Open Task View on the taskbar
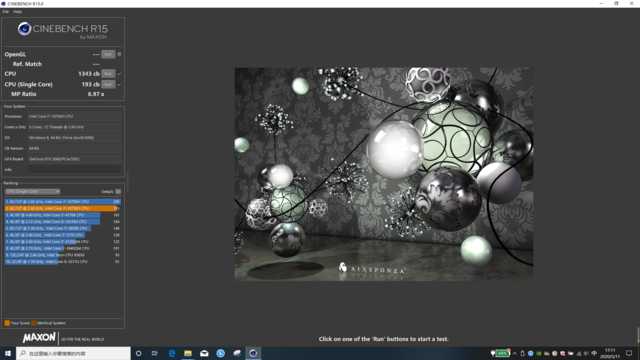This screenshot has width=640, height=360. point(155,353)
